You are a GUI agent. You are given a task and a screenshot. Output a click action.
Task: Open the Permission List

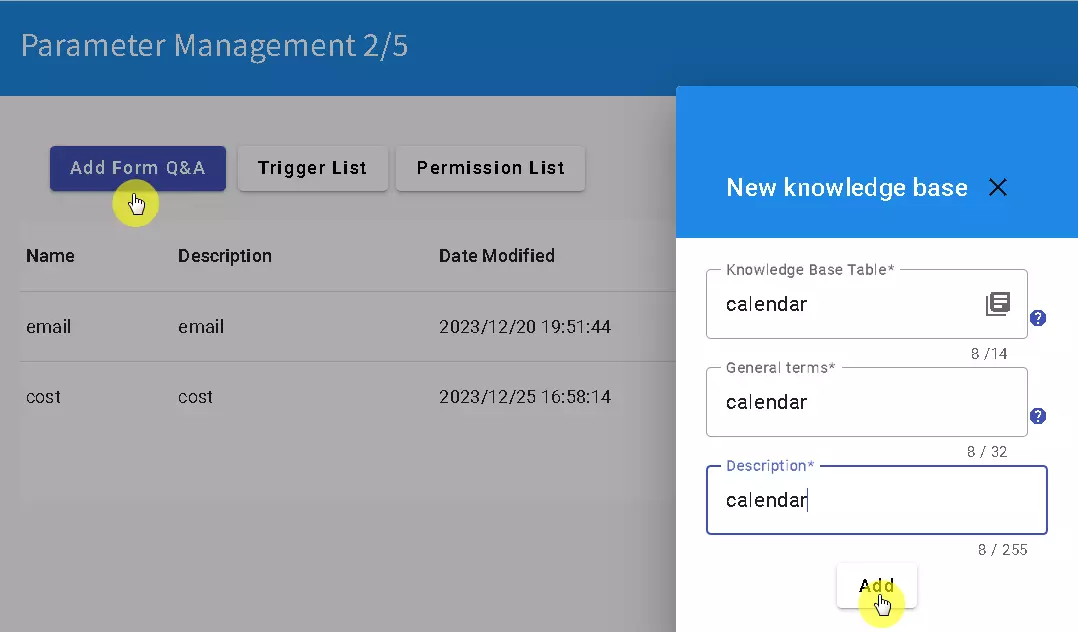pos(490,168)
